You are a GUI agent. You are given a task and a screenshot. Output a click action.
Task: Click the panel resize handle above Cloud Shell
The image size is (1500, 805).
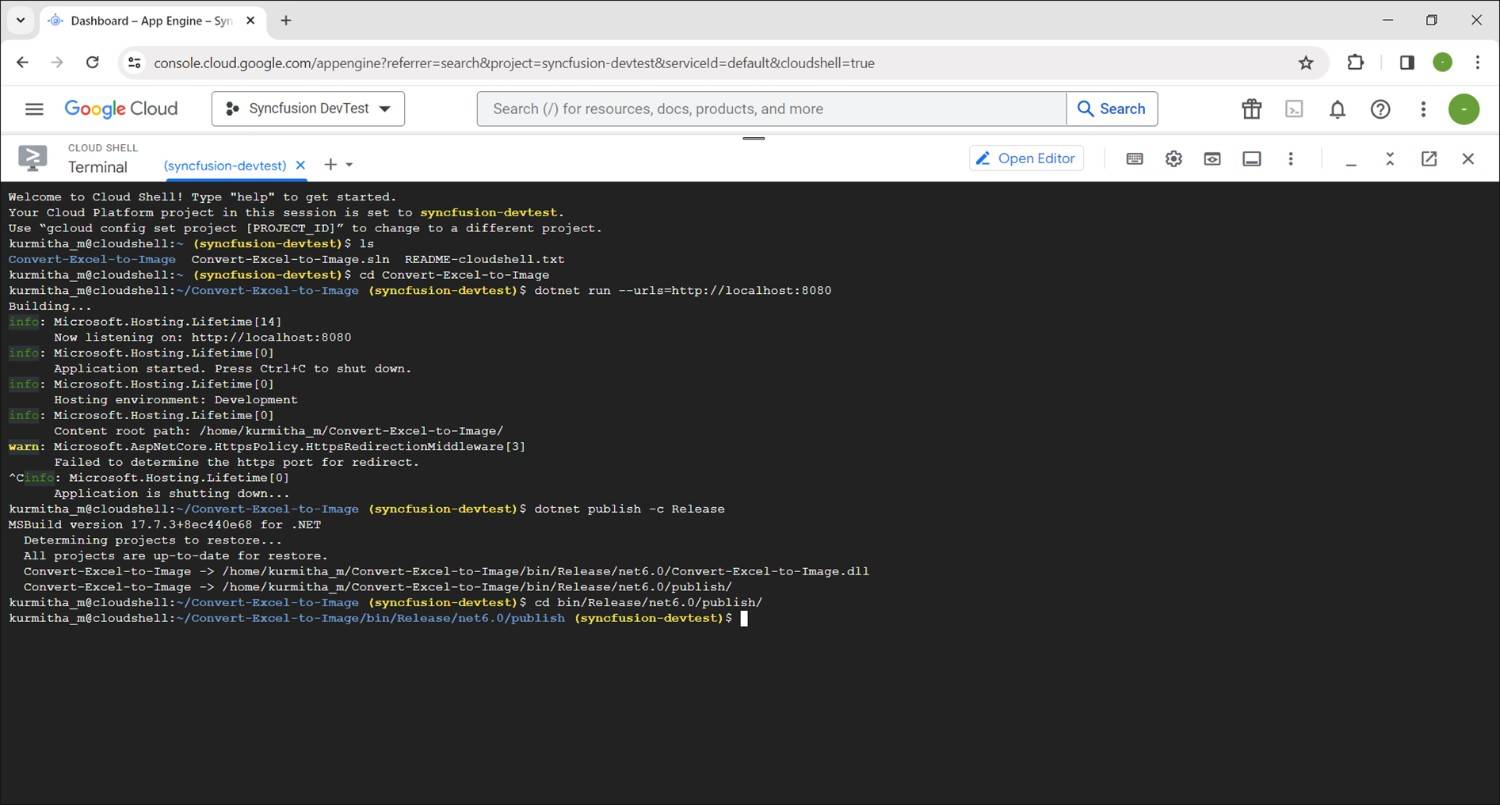[x=753, y=138]
